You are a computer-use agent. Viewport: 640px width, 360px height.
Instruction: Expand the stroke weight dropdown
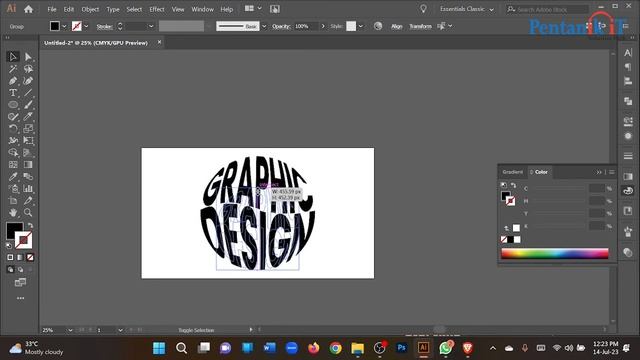pos(151,26)
